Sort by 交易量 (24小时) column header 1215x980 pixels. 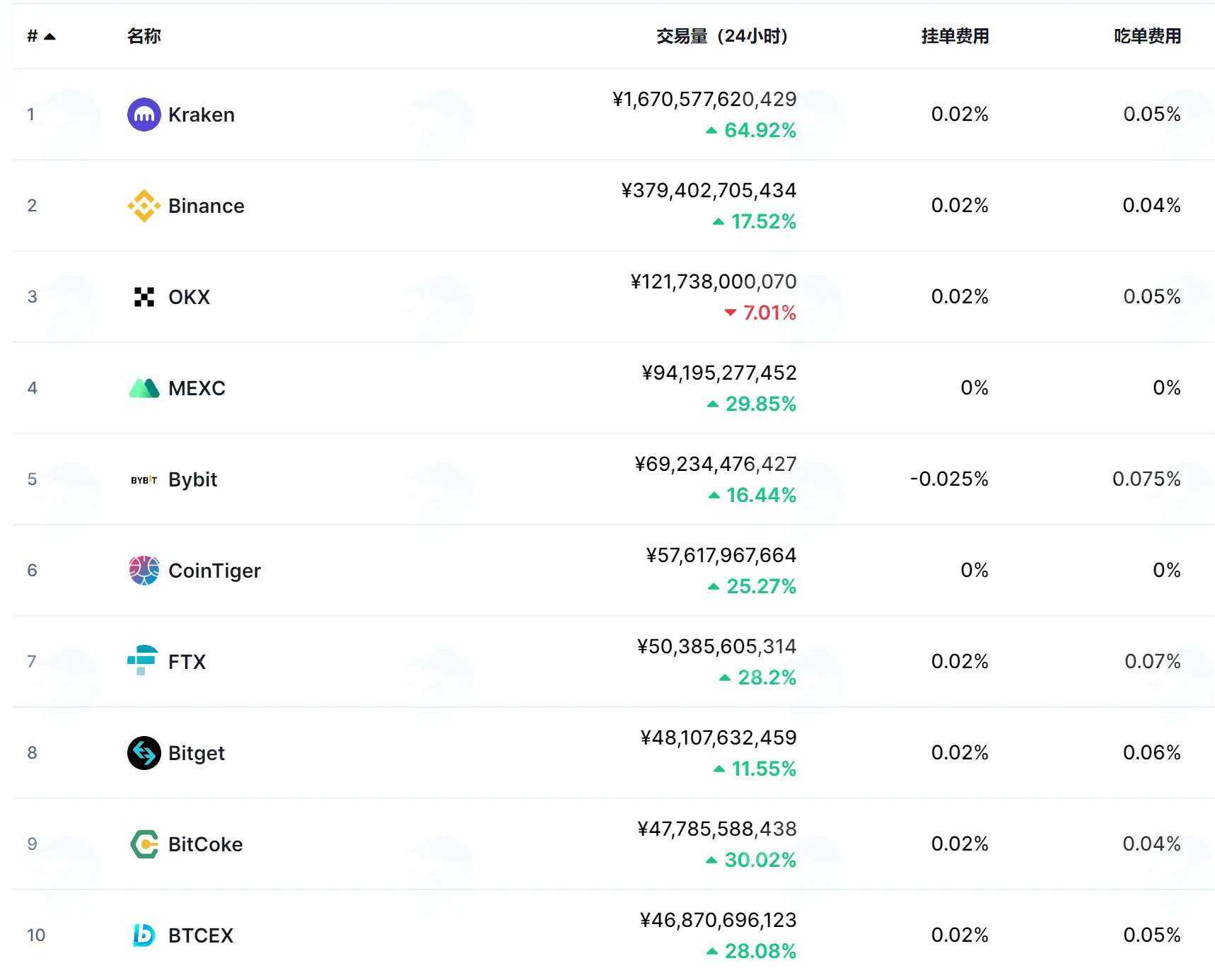722,36
